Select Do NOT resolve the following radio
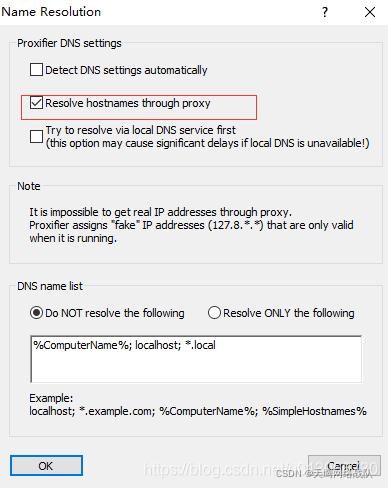The width and height of the screenshot is (388, 488). [36, 313]
